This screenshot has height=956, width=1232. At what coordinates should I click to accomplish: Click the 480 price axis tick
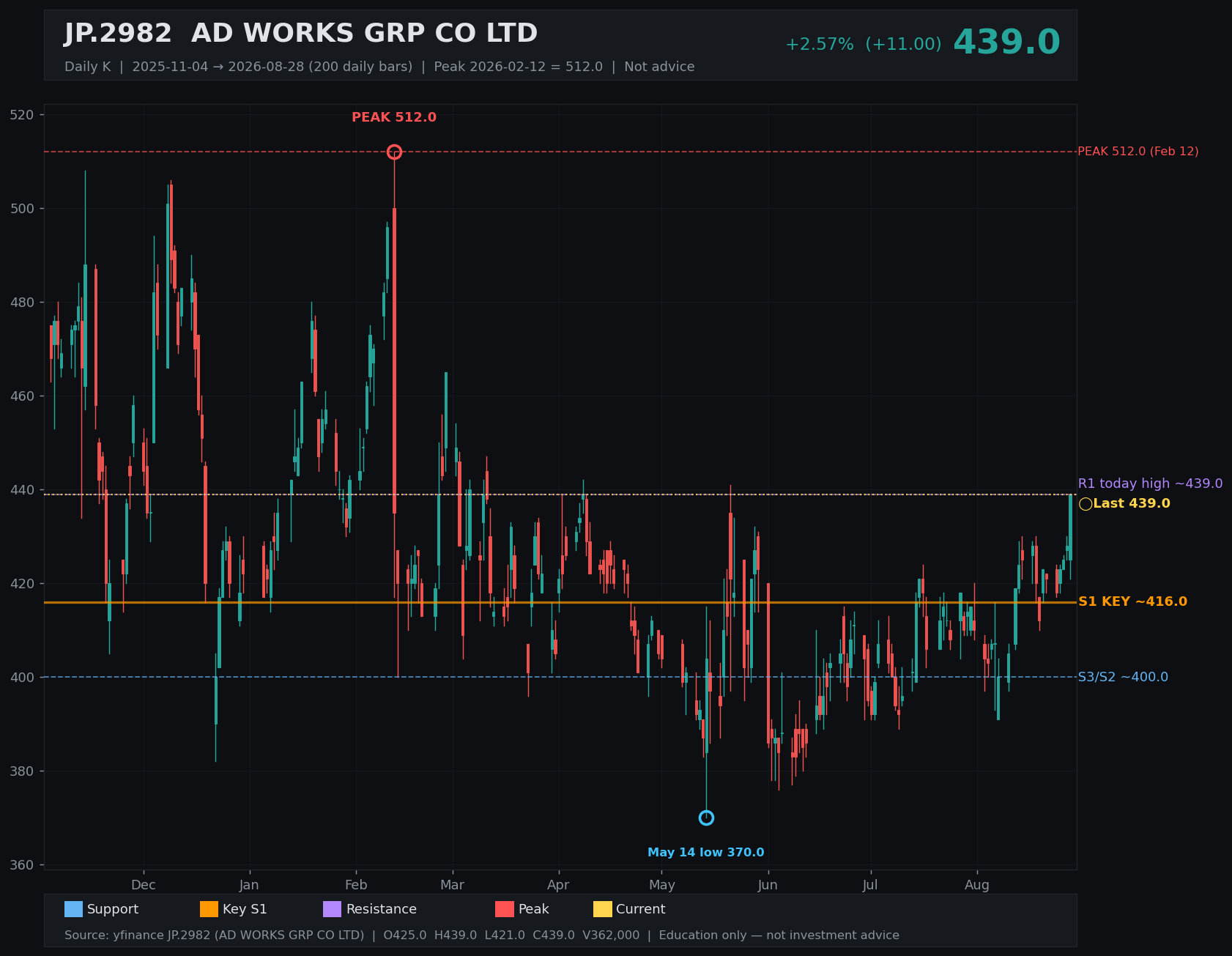[x=22, y=303]
